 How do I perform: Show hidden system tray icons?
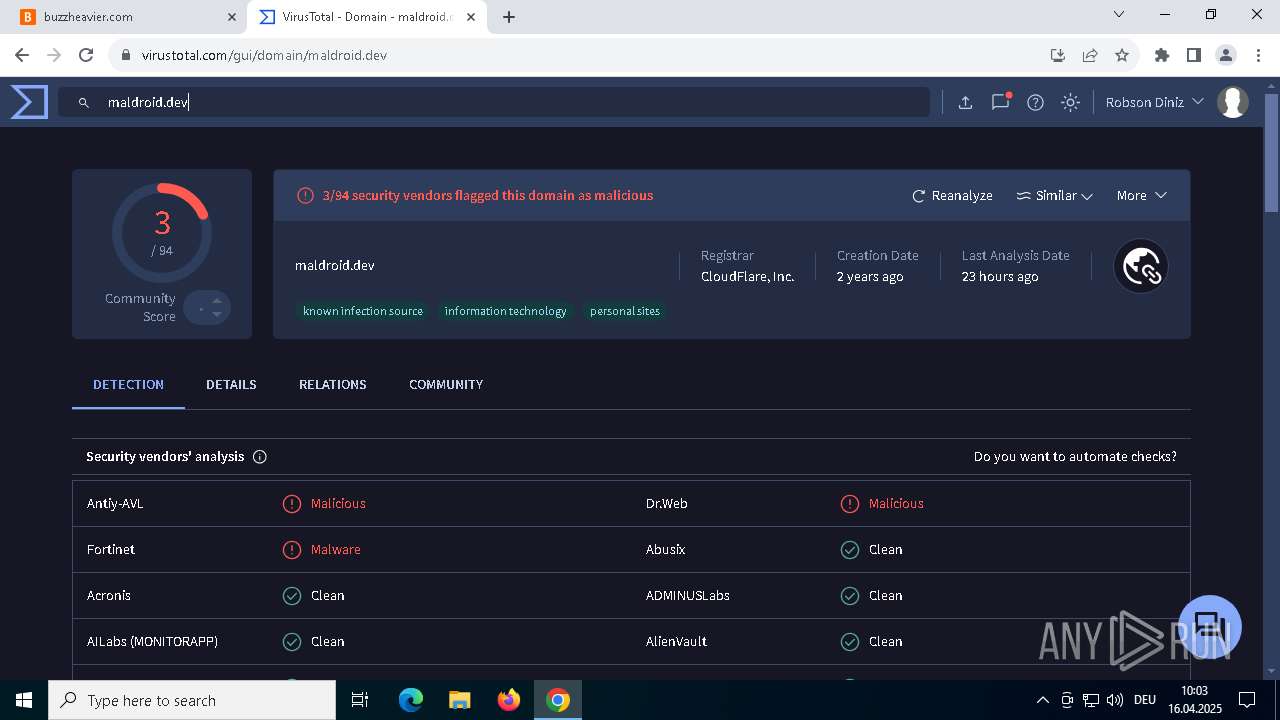[x=1042, y=700]
